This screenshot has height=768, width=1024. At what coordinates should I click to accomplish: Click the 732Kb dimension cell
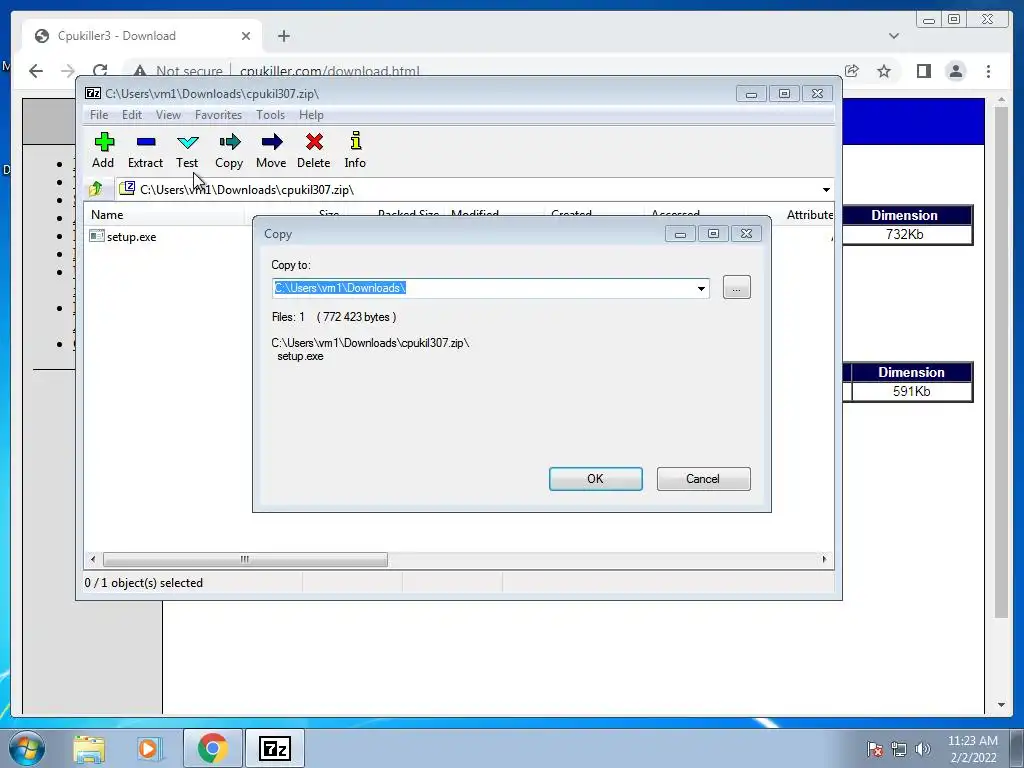pos(904,234)
